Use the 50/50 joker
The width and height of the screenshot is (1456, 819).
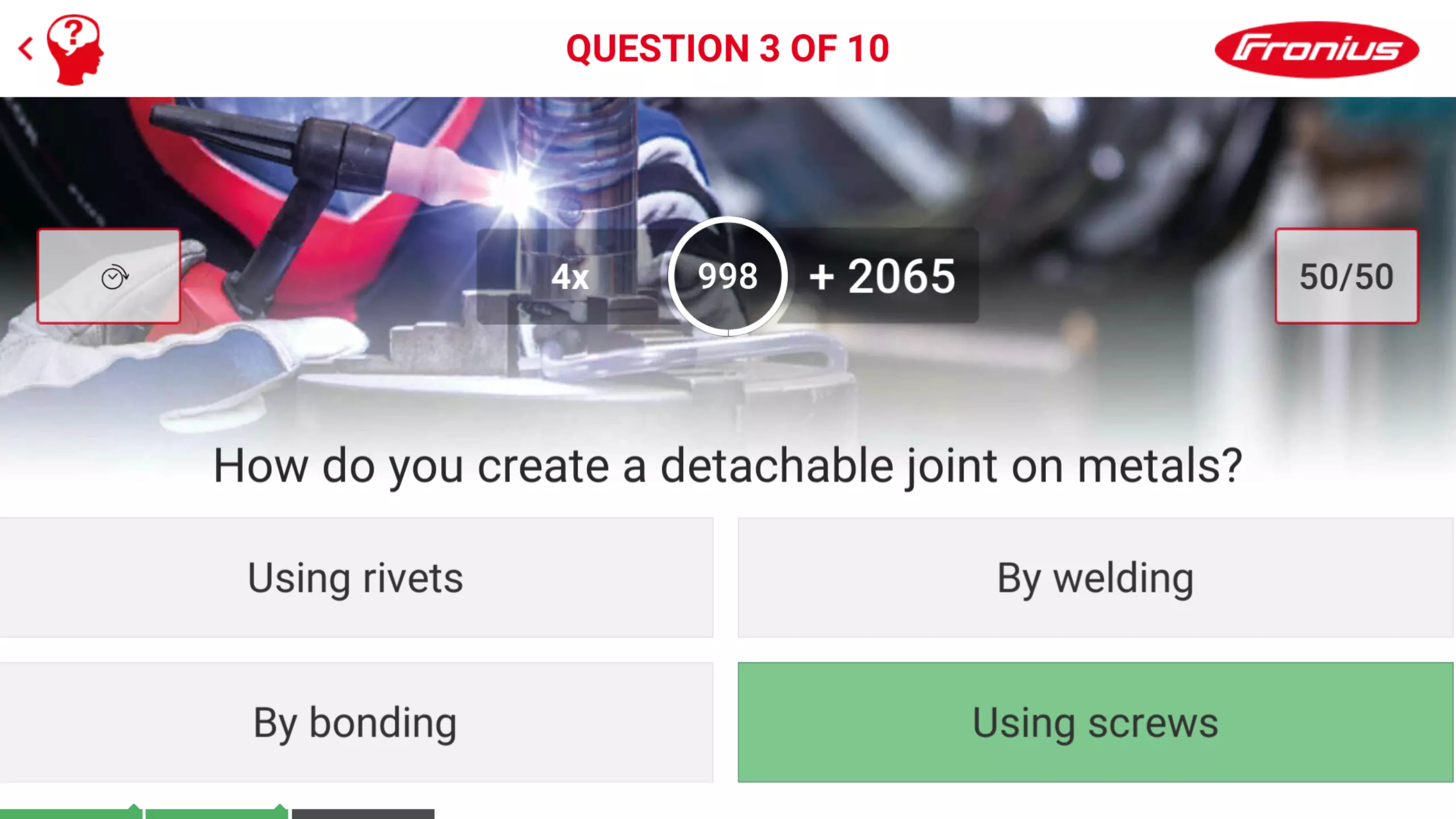click(x=1346, y=276)
